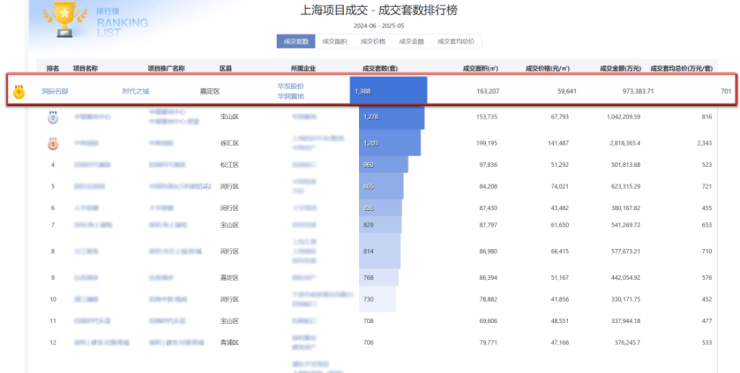This screenshot has width=740, height=373.
Task: Click the 成交金额(万元) column header
Action: point(620,68)
